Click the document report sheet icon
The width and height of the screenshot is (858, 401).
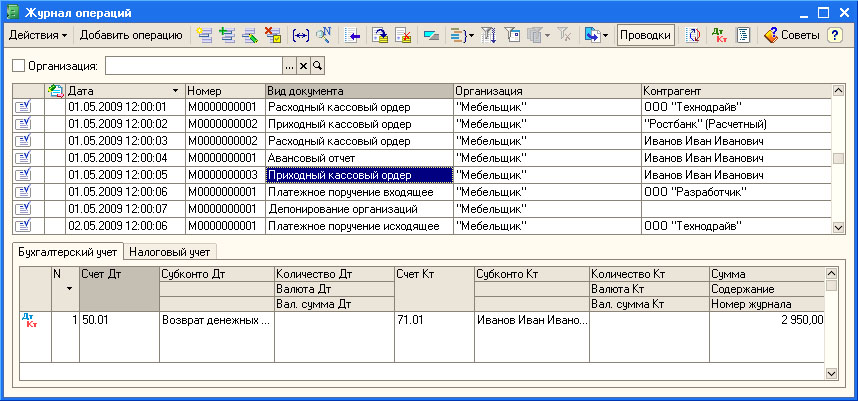point(743,36)
